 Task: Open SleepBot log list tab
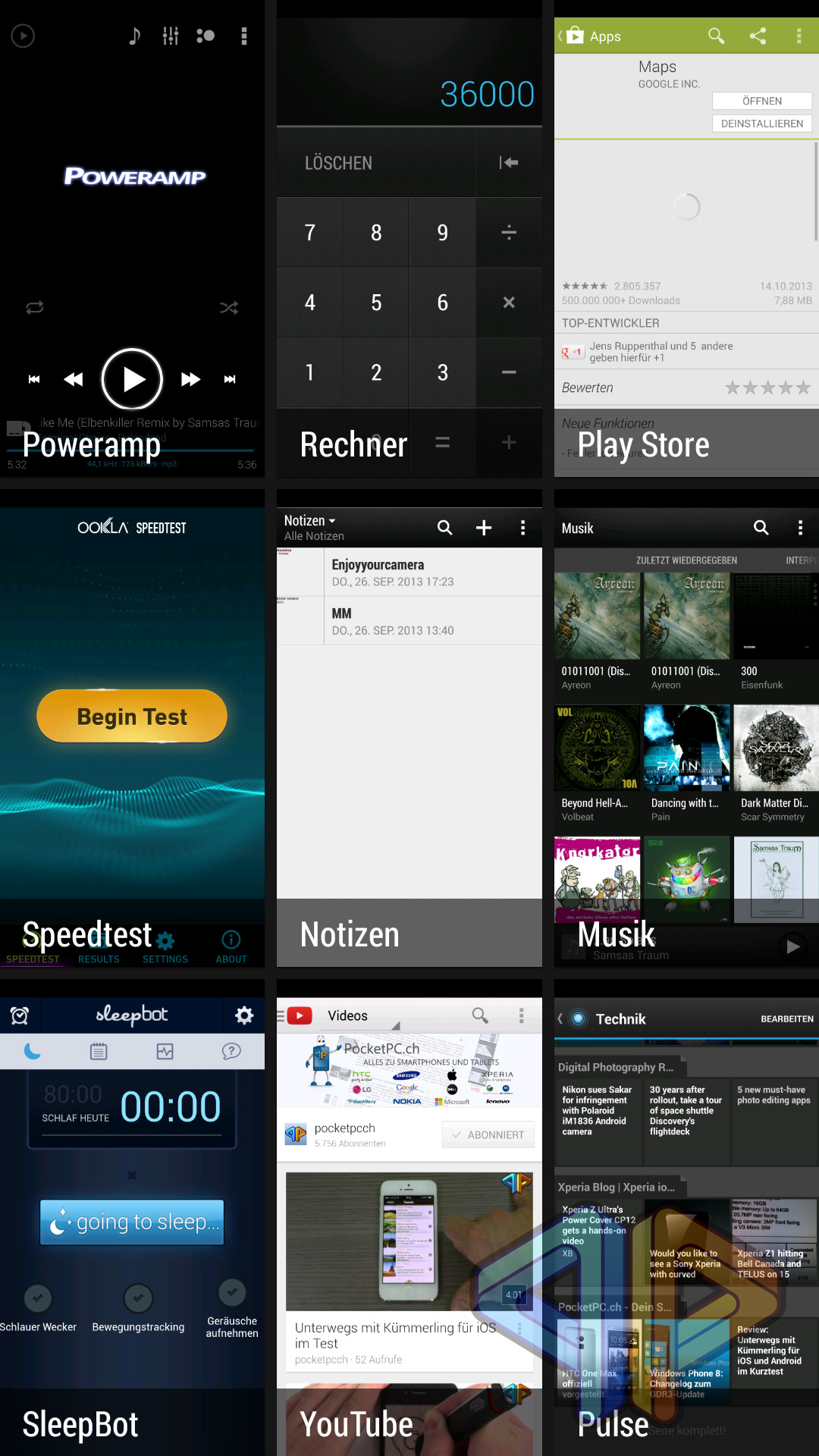tap(99, 1051)
